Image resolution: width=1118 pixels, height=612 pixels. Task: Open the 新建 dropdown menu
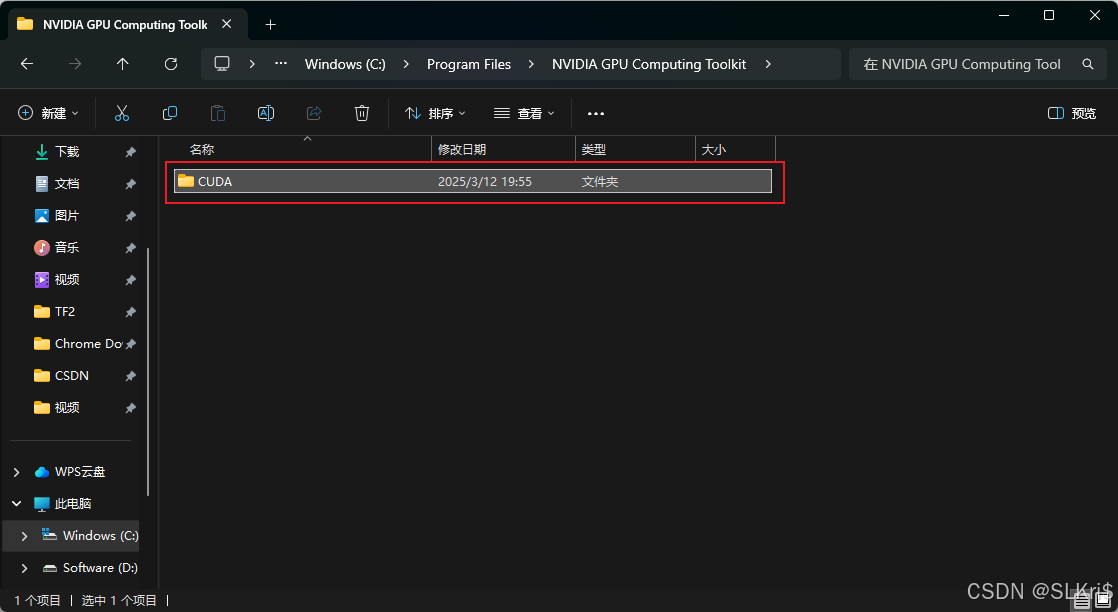[x=48, y=113]
